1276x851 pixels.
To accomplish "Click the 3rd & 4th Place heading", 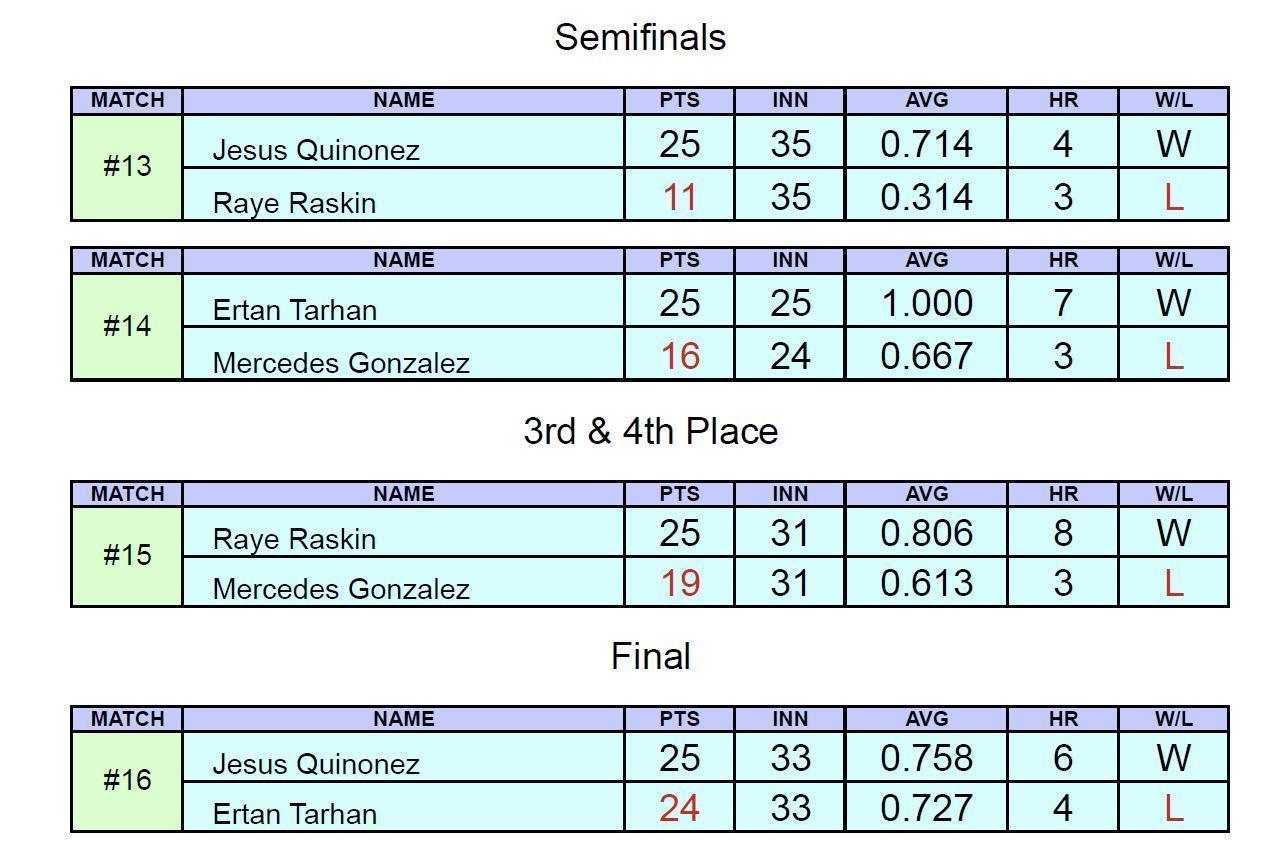I will [650, 432].
